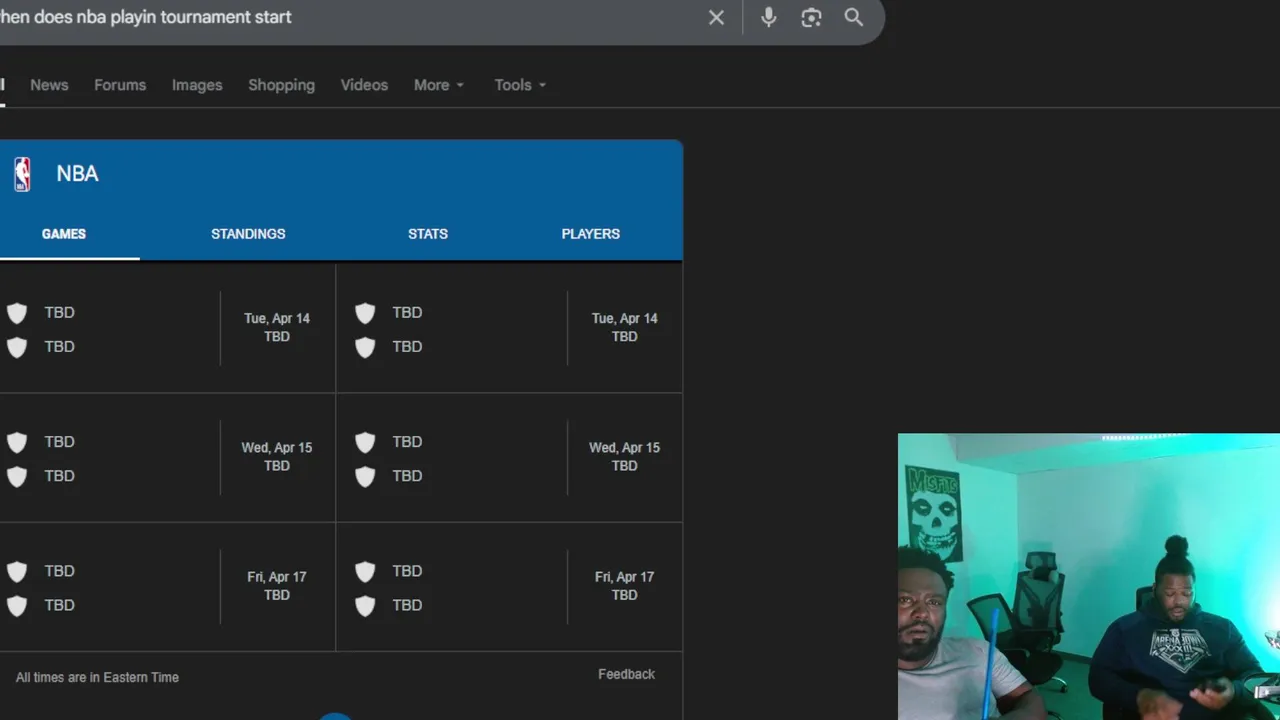
Task: Open the Tools dropdown
Action: (520, 85)
